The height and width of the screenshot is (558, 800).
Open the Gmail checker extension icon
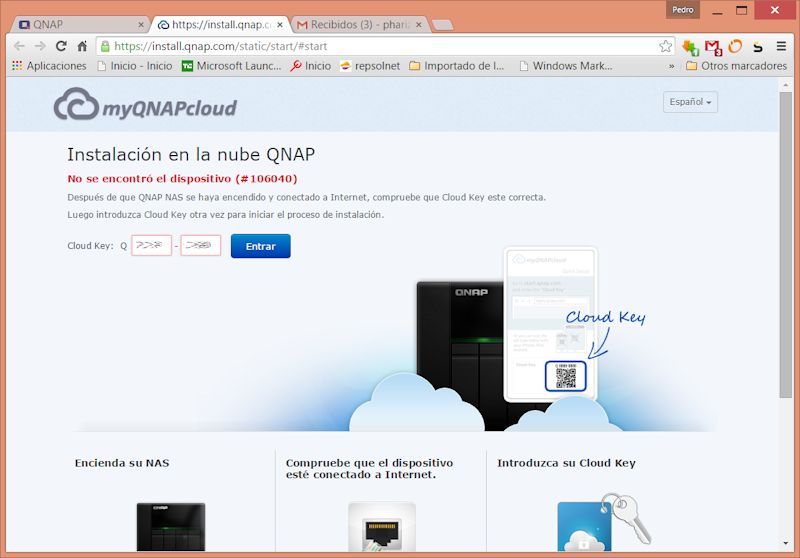[x=713, y=47]
